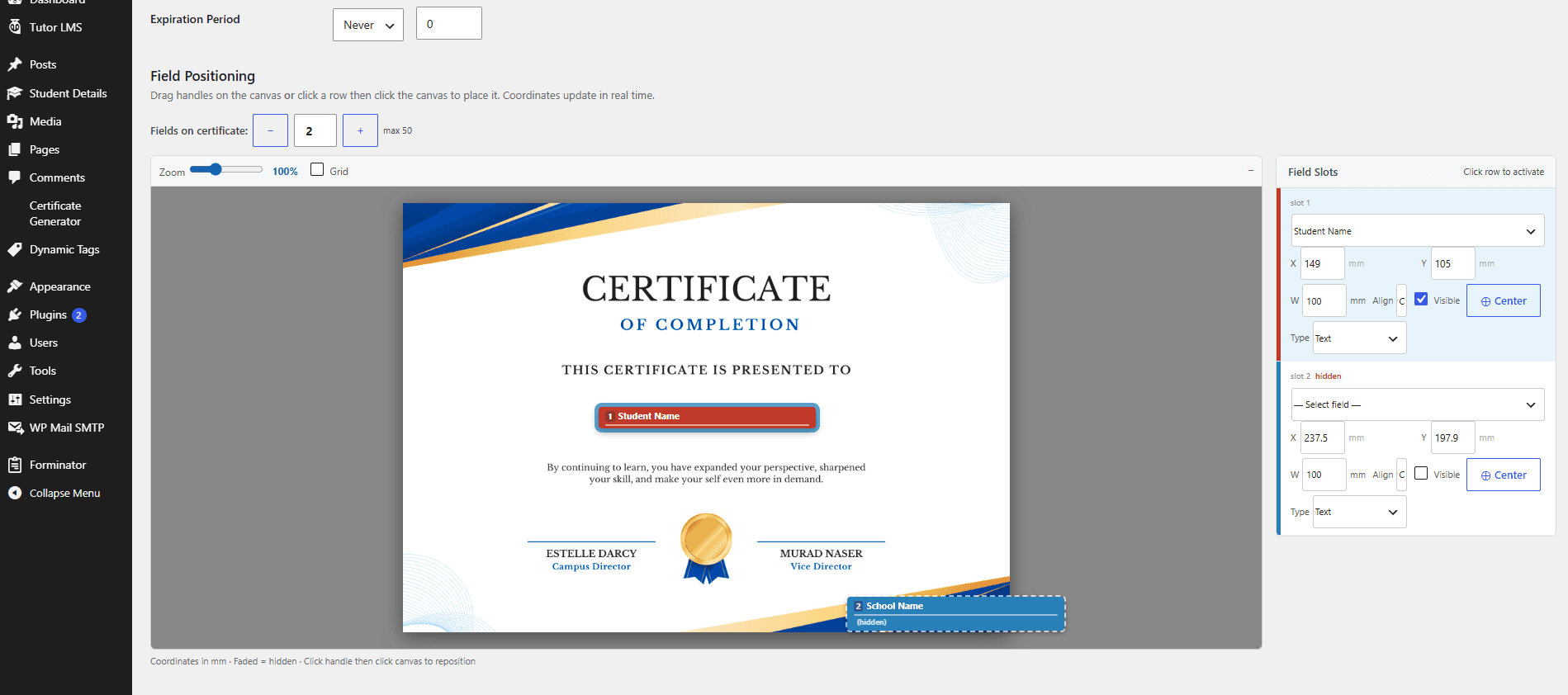
Task: Click the Collapse Menu arrow icon
Action: coord(15,493)
